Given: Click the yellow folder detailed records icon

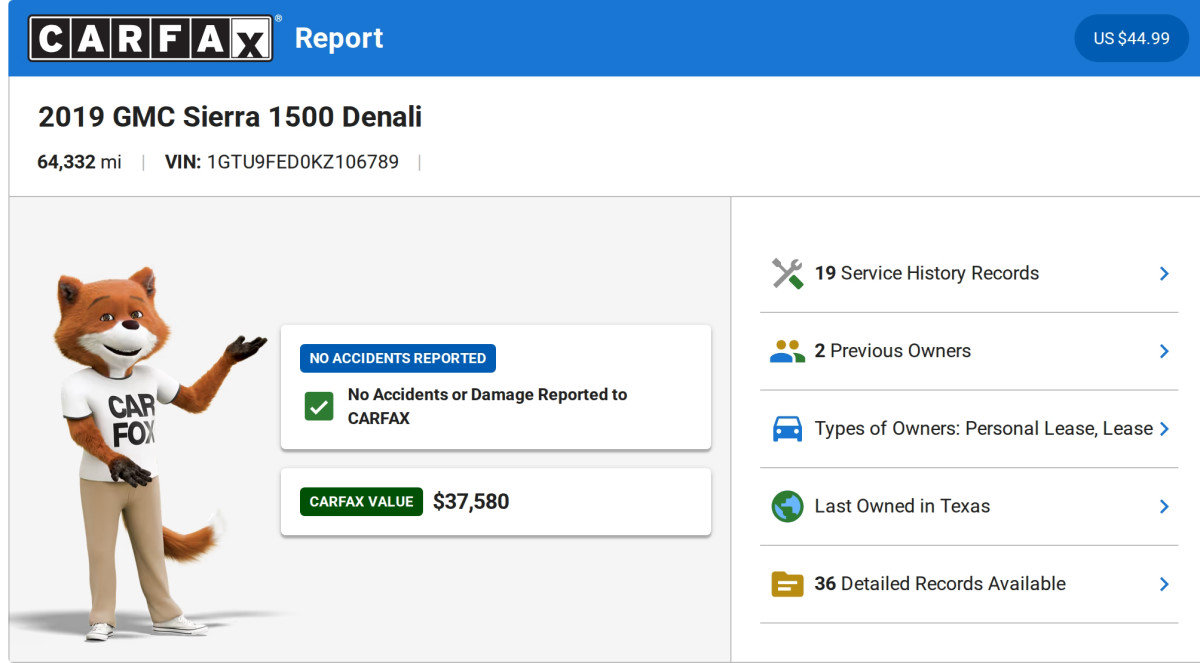Looking at the screenshot, I should coord(787,584).
